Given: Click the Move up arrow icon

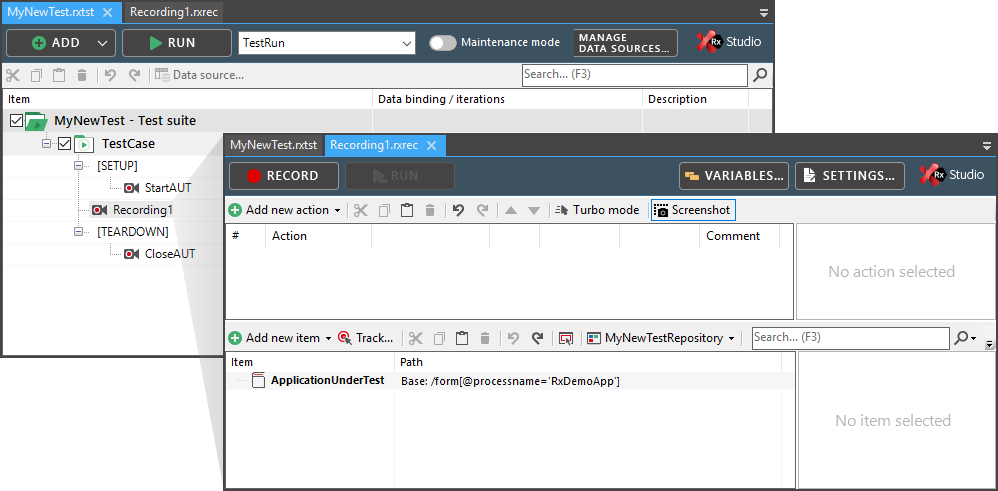Looking at the screenshot, I should tap(510, 211).
